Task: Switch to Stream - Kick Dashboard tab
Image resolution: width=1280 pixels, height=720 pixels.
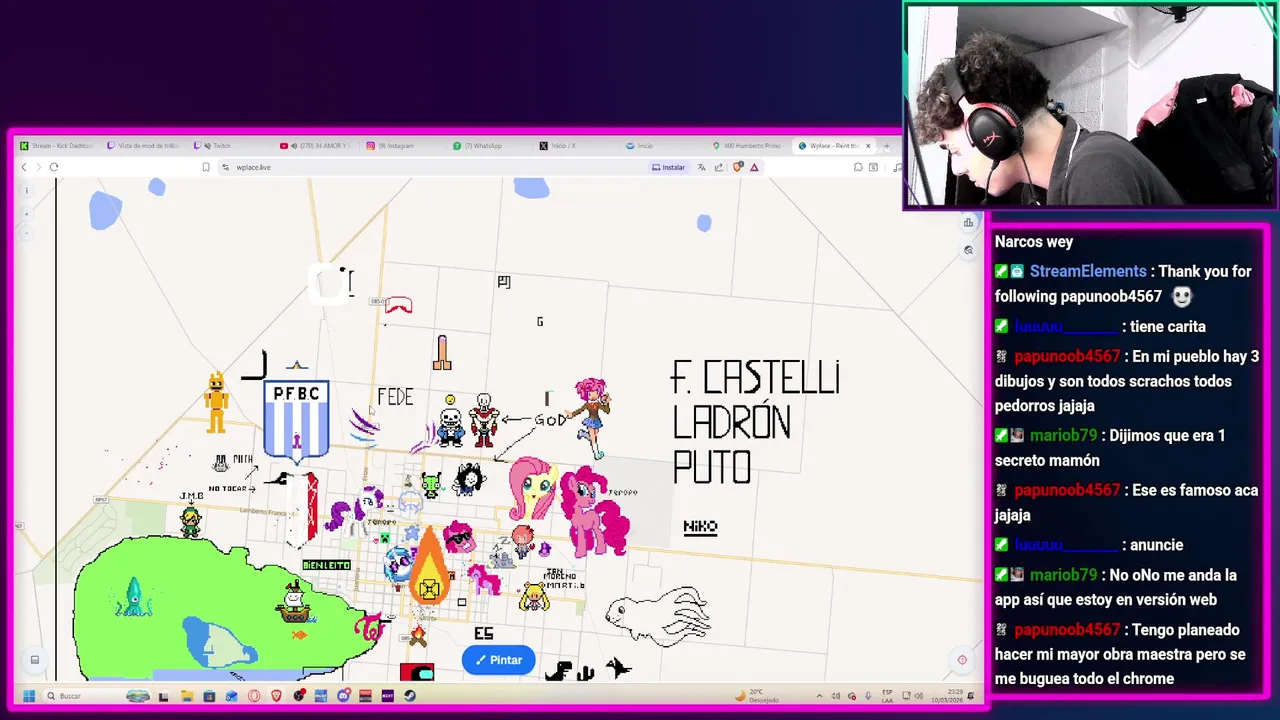Action: [58, 146]
